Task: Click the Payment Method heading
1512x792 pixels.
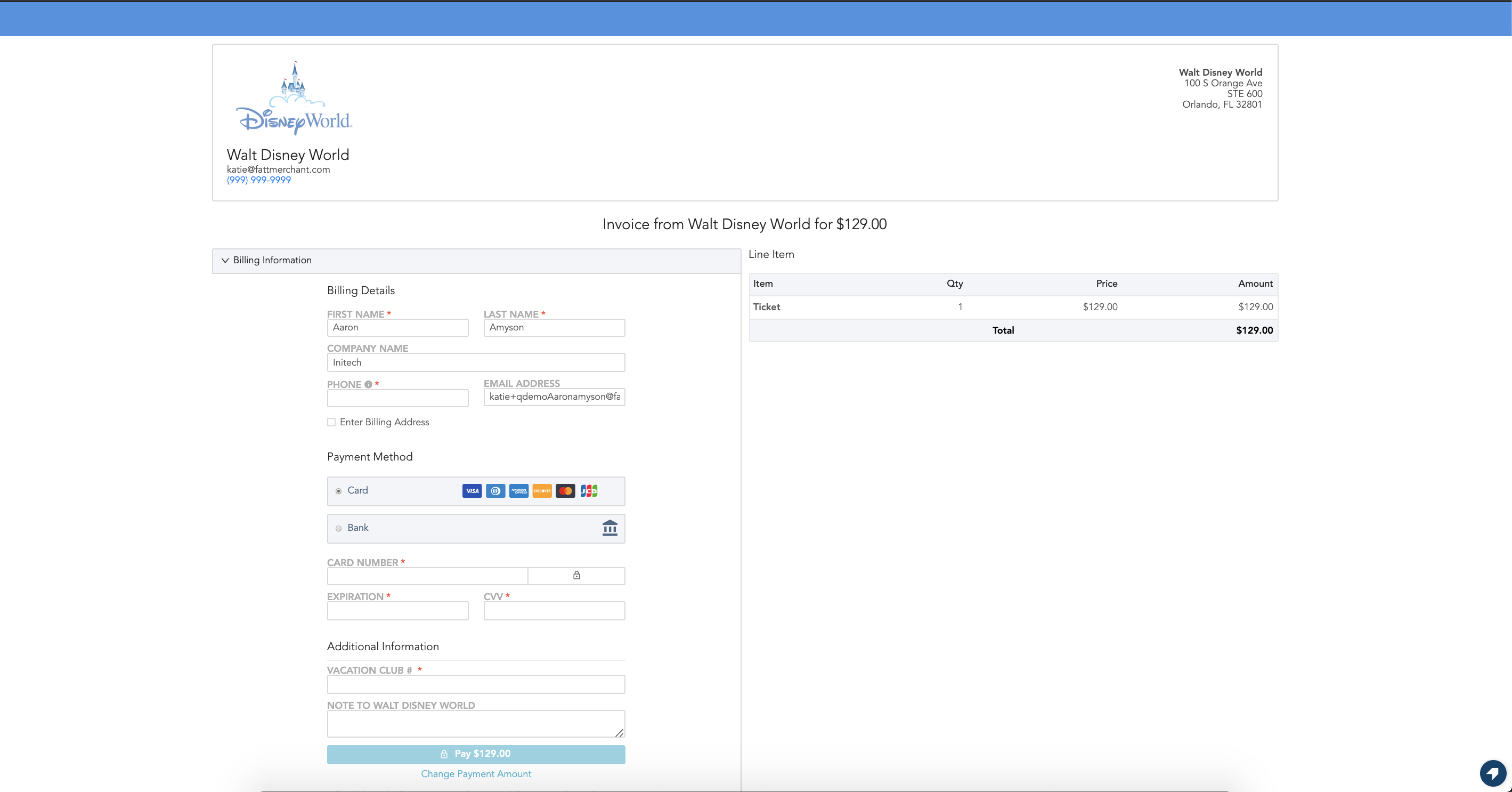Action: pyautogui.click(x=370, y=457)
